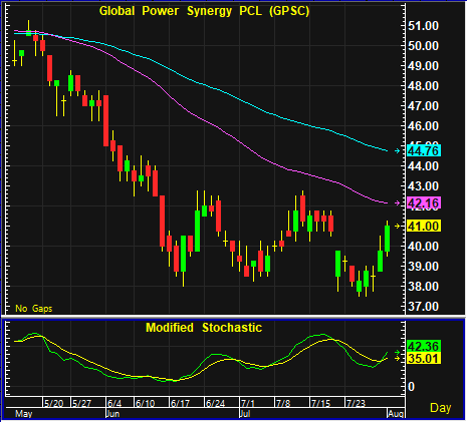The image size is (467, 422).
Task: Click the 43.00 price axis label
Action: pyautogui.click(x=423, y=186)
